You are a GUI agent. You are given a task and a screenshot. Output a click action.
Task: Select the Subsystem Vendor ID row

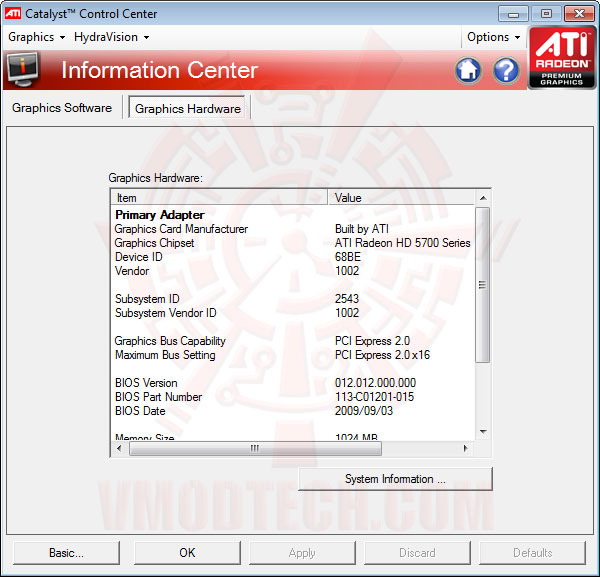coord(293,313)
